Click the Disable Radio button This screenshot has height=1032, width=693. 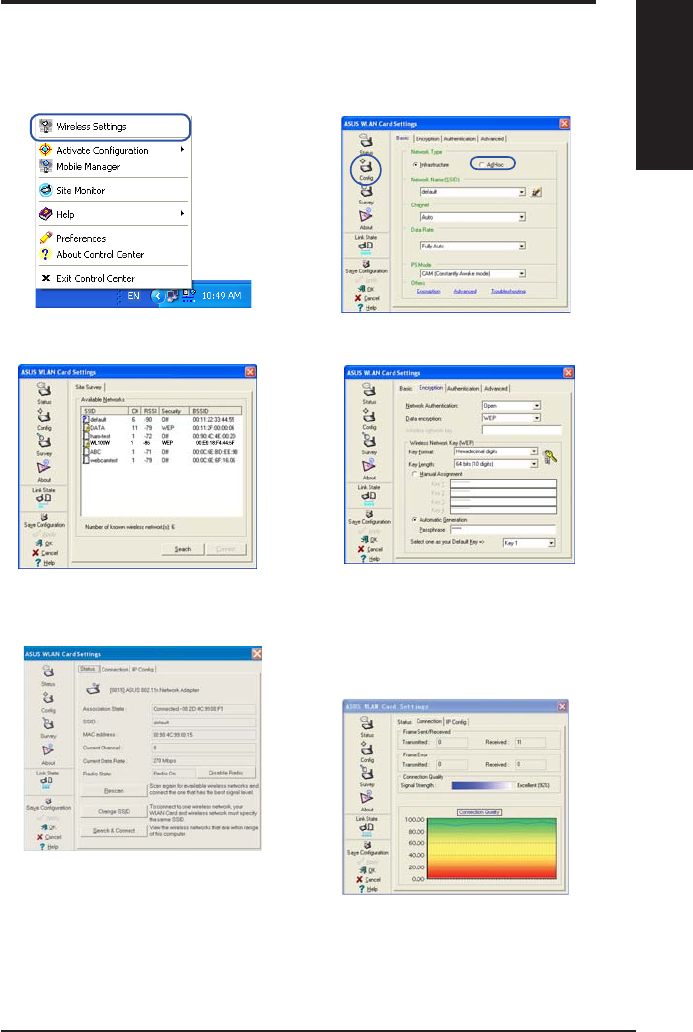click(x=226, y=773)
